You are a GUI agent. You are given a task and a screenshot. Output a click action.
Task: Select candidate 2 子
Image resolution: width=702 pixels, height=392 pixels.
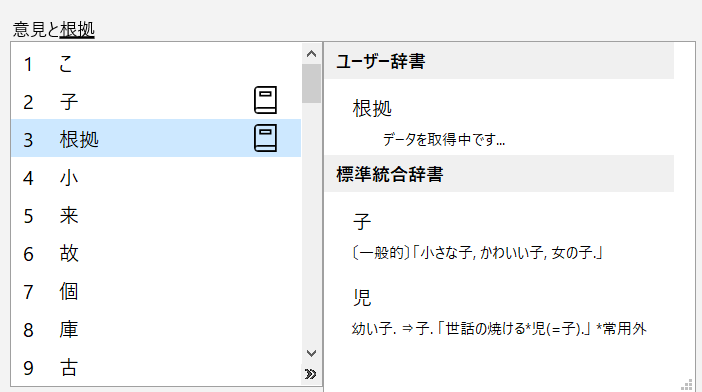[x=156, y=101]
